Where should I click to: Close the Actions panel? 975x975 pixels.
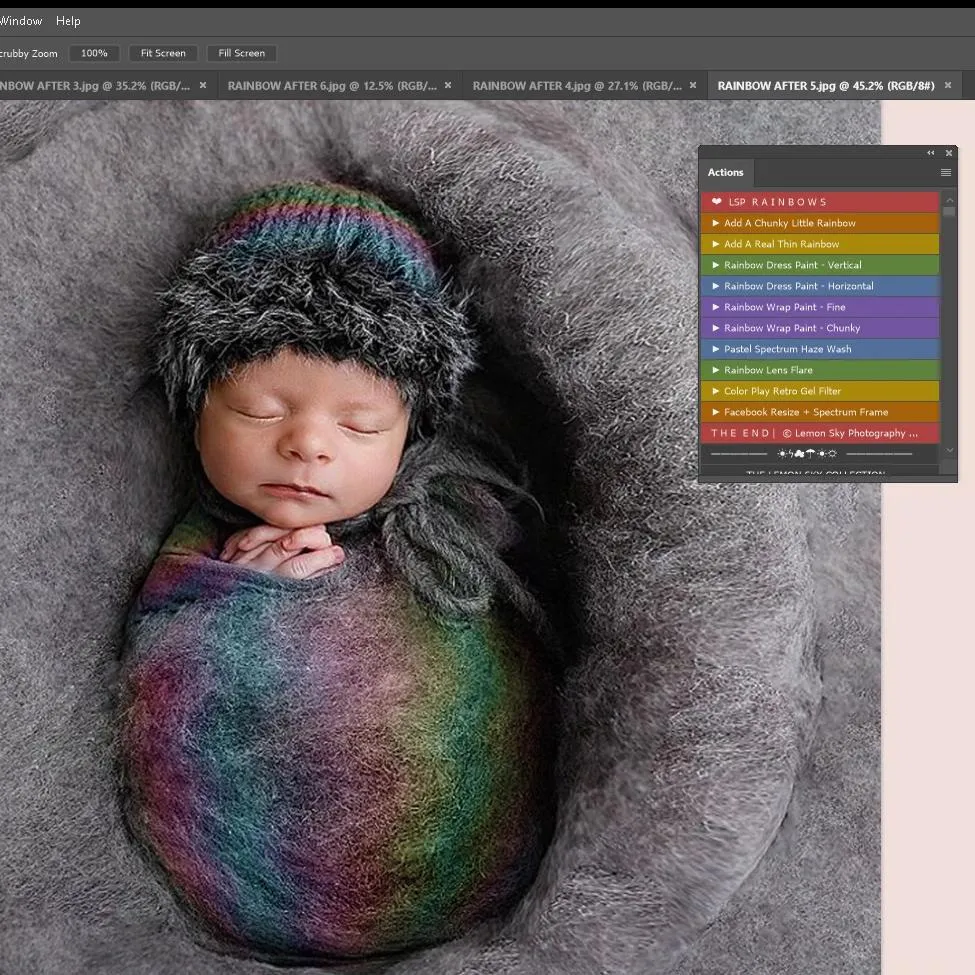click(x=949, y=152)
